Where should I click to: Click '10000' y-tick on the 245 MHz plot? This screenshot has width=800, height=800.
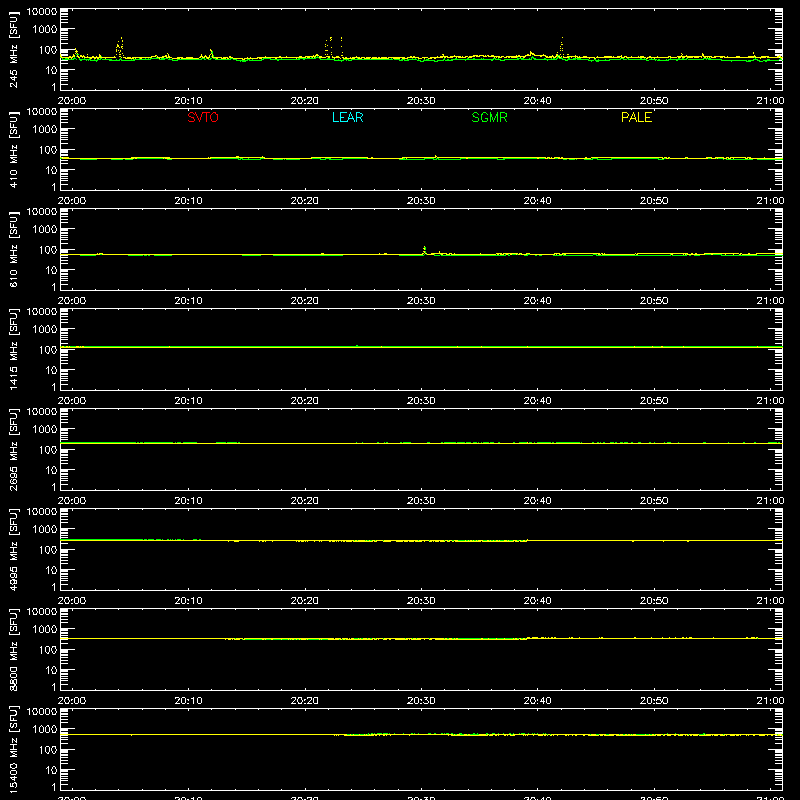(x=42, y=12)
